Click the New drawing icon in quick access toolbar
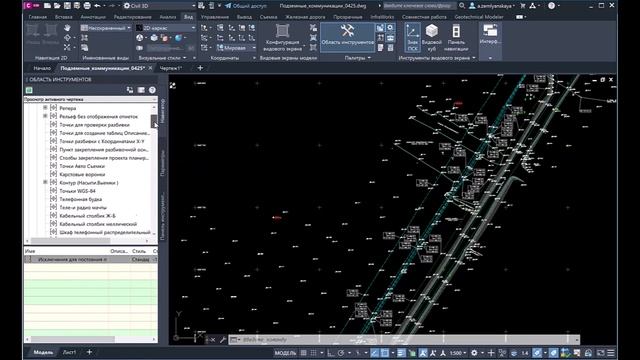Screen dimensions: 640x360 click(x=48, y=6)
